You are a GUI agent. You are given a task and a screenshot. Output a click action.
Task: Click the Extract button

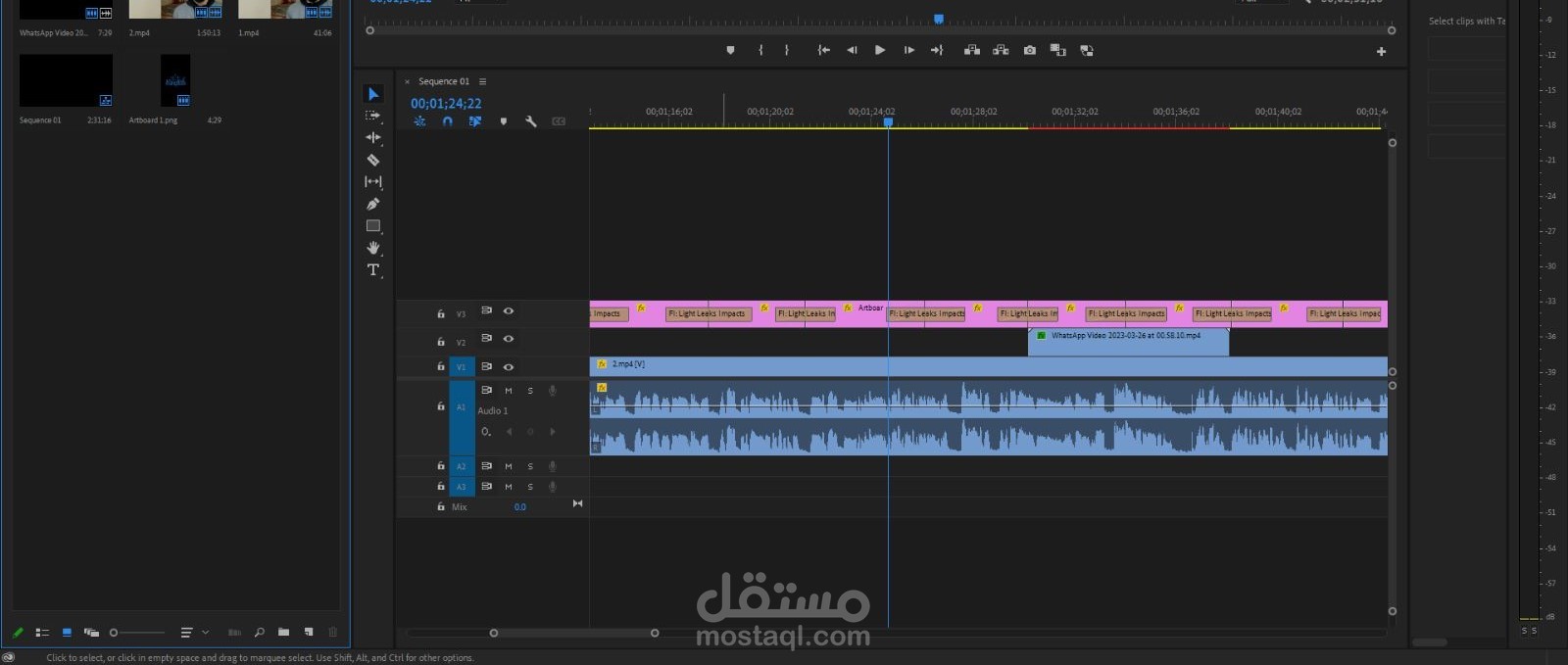tap(1001, 50)
